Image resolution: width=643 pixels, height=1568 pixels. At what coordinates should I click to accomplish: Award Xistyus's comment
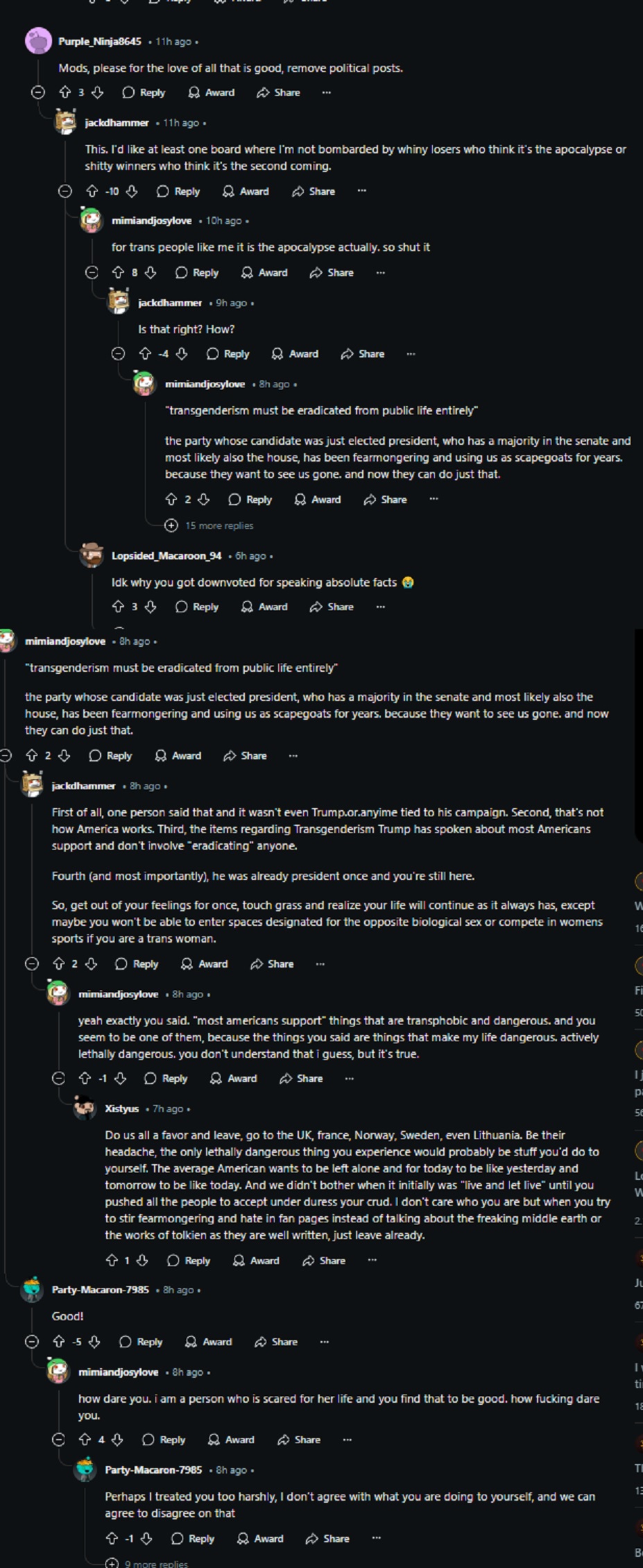coord(256,1260)
